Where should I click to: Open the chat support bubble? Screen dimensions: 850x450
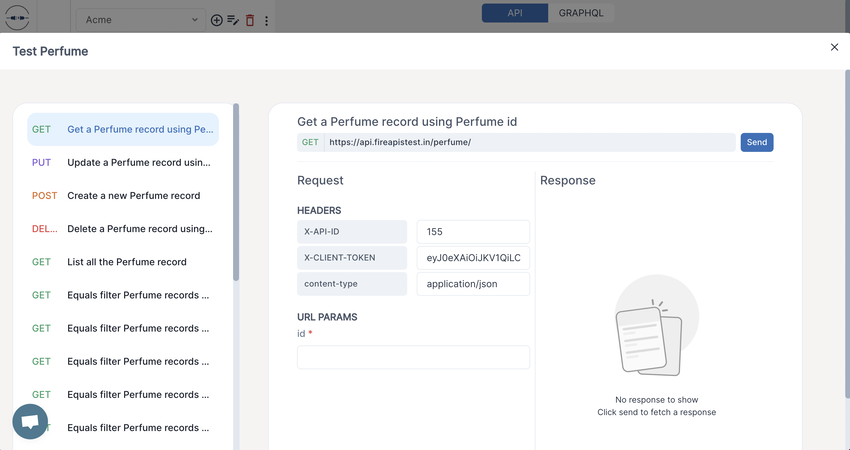[30, 421]
